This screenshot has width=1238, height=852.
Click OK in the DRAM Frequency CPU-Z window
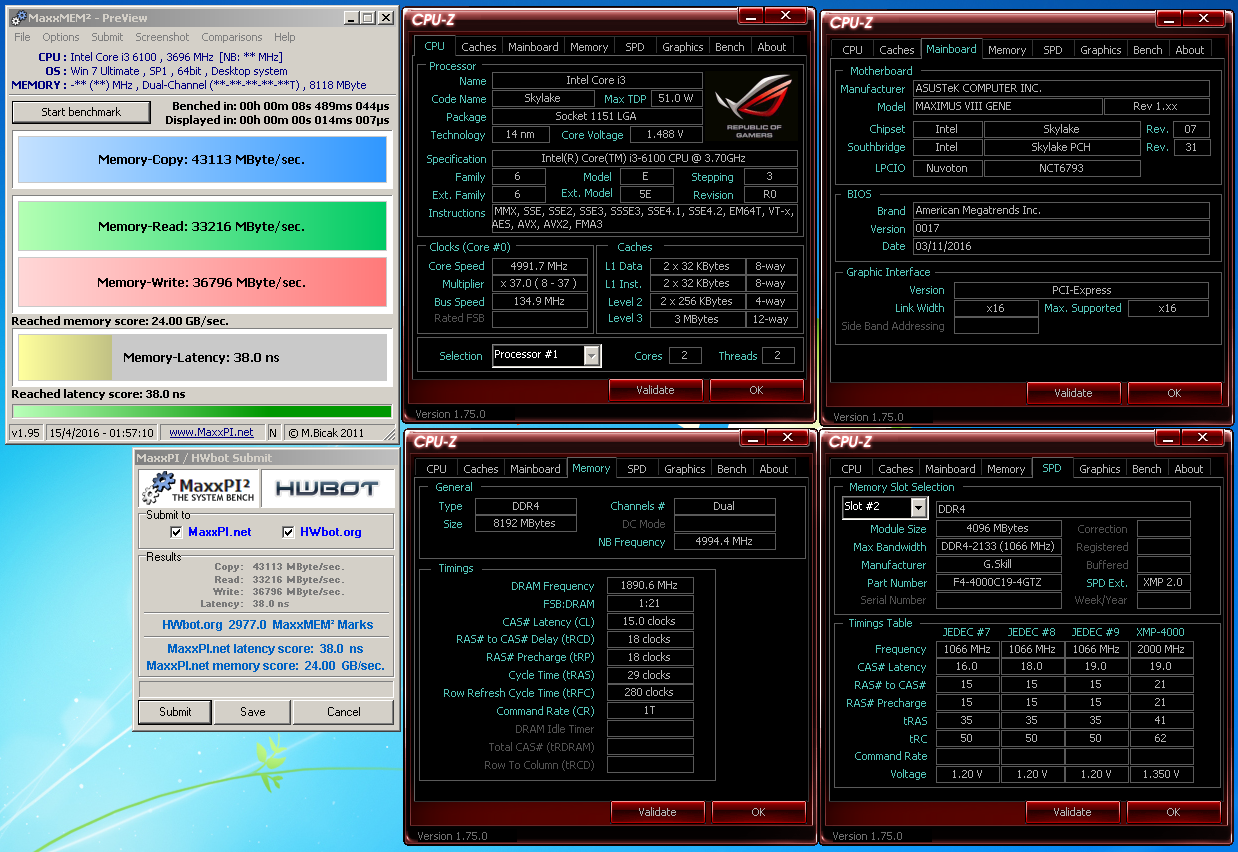tap(758, 812)
